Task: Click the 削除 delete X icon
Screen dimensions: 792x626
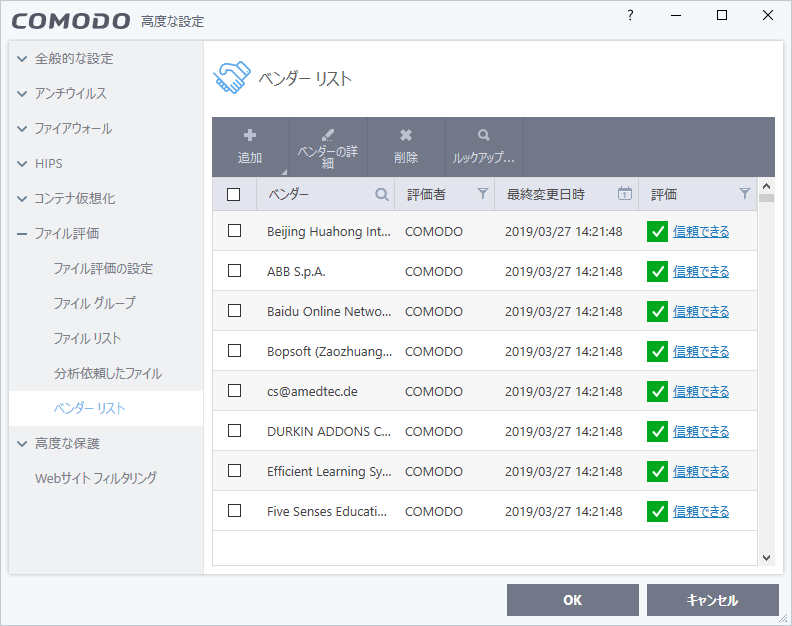Action: [x=406, y=135]
